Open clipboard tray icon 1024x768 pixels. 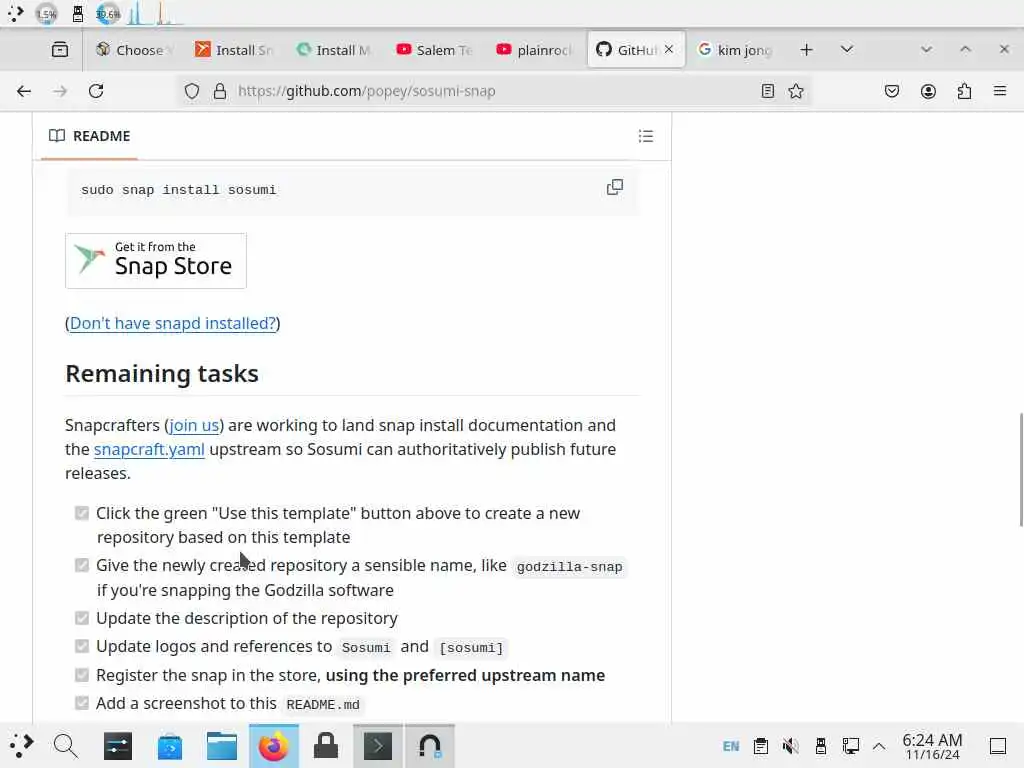[761, 746]
